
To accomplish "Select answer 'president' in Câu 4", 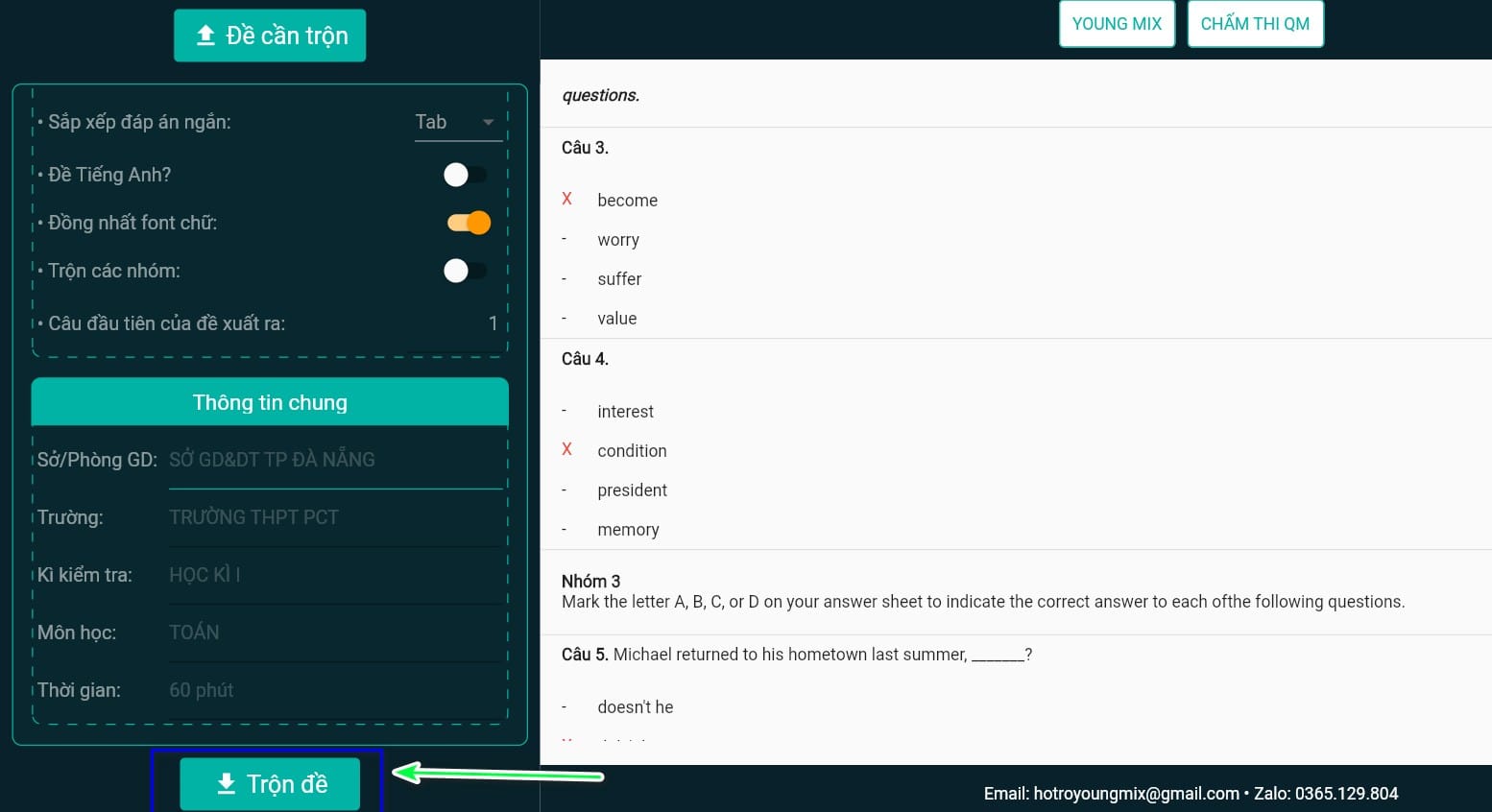I will pos(632,490).
